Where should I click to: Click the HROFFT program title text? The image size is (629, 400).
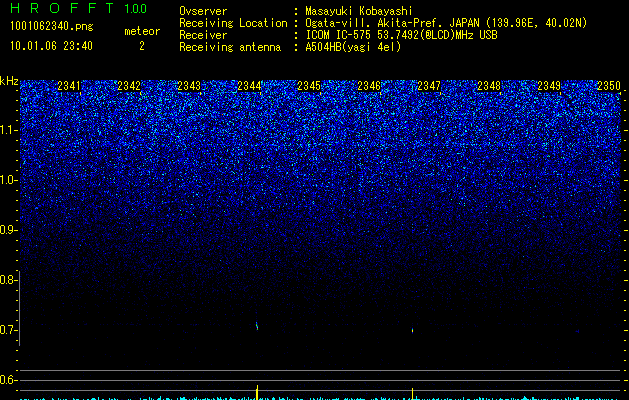pyautogui.click(x=62, y=8)
